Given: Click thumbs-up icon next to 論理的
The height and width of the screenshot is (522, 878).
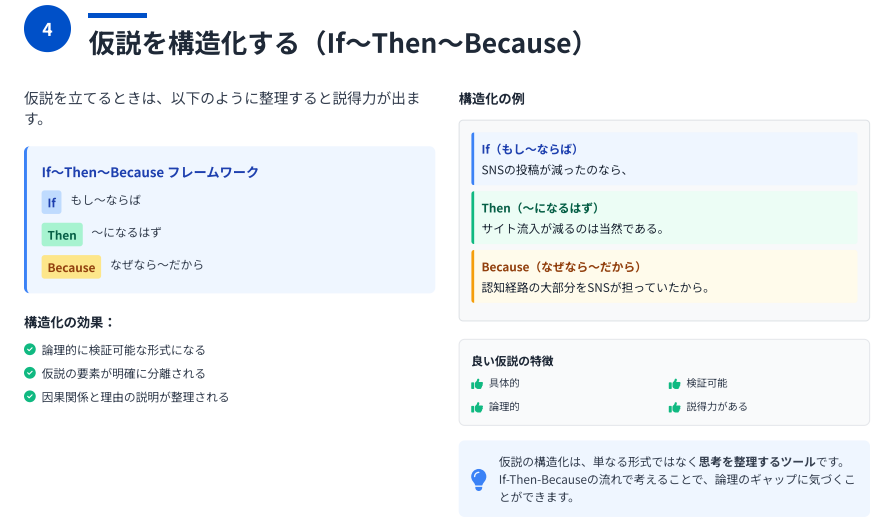Looking at the screenshot, I should (477, 407).
